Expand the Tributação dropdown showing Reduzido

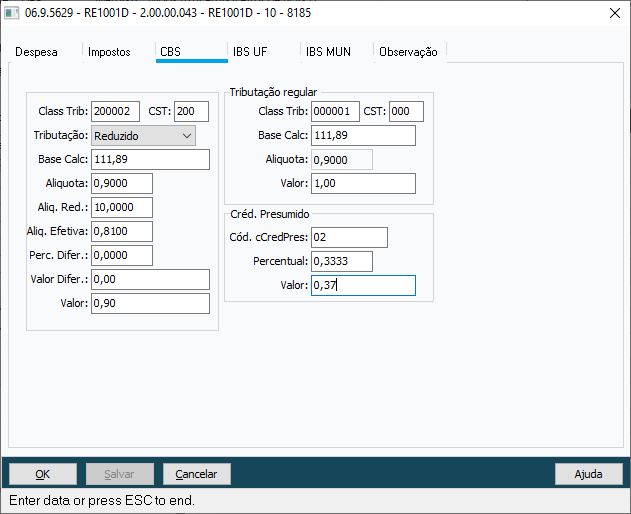143,136
